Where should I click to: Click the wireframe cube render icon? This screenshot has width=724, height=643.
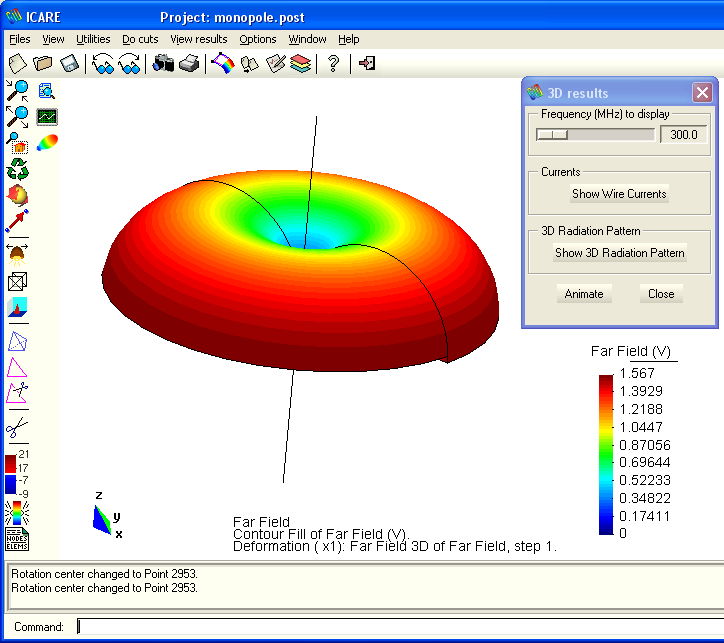point(18,281)
